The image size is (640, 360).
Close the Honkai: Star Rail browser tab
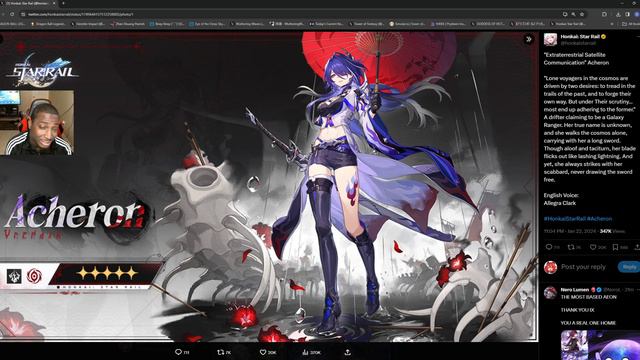[53, 3]
